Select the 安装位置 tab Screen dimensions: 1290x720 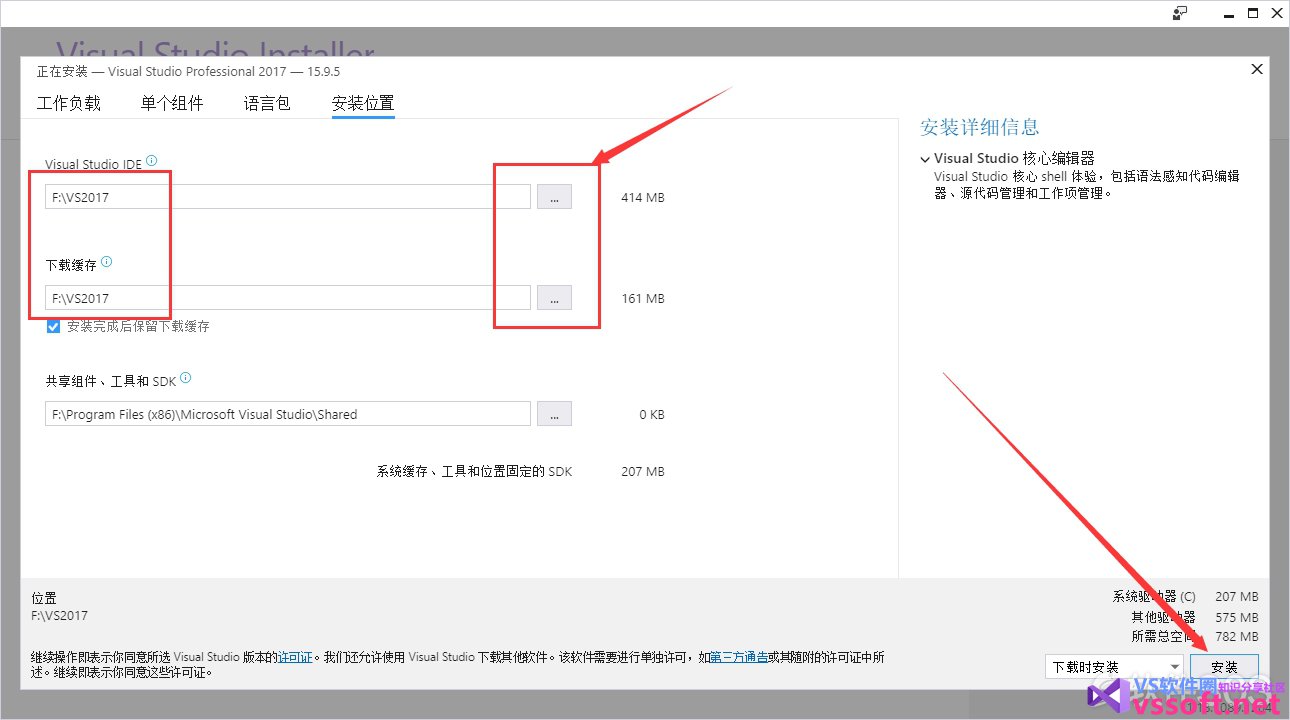[363, 103]
